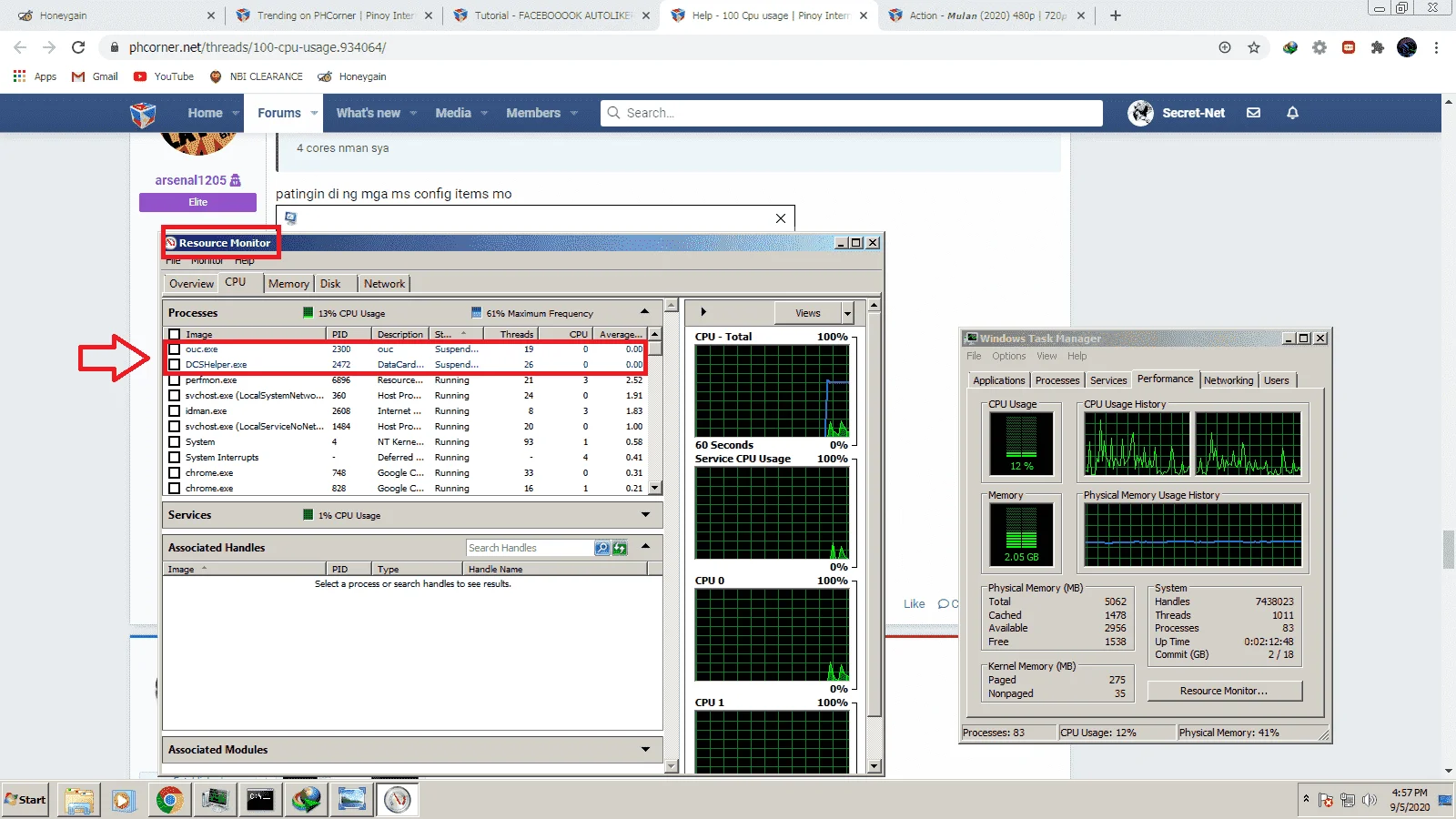Viewport: 1456px width, 819px height.
Task: Open Command Prompt from the taskbar
Action: click(x=260, y=800)
